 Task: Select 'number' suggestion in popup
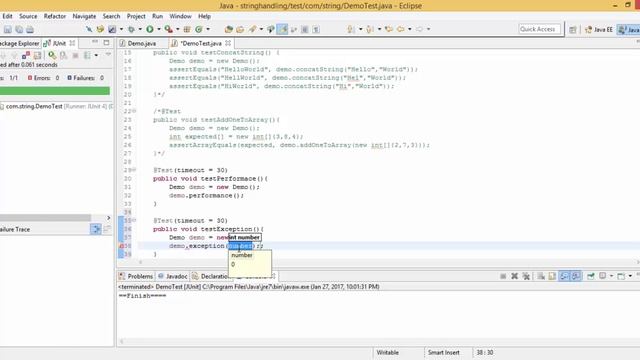coord(242,255)
